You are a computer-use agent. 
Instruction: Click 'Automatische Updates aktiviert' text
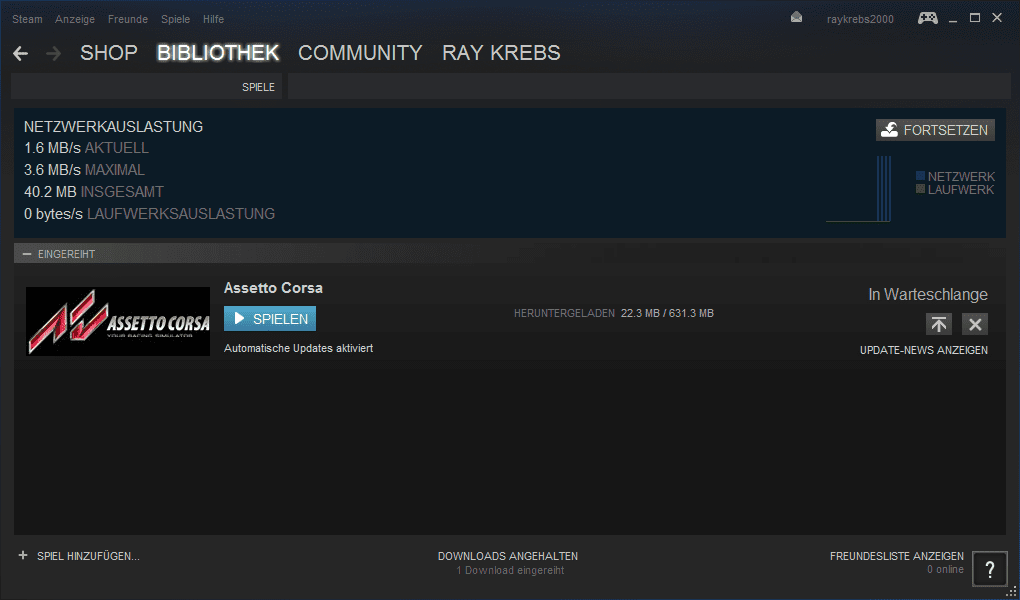click(x=299, y=348)
